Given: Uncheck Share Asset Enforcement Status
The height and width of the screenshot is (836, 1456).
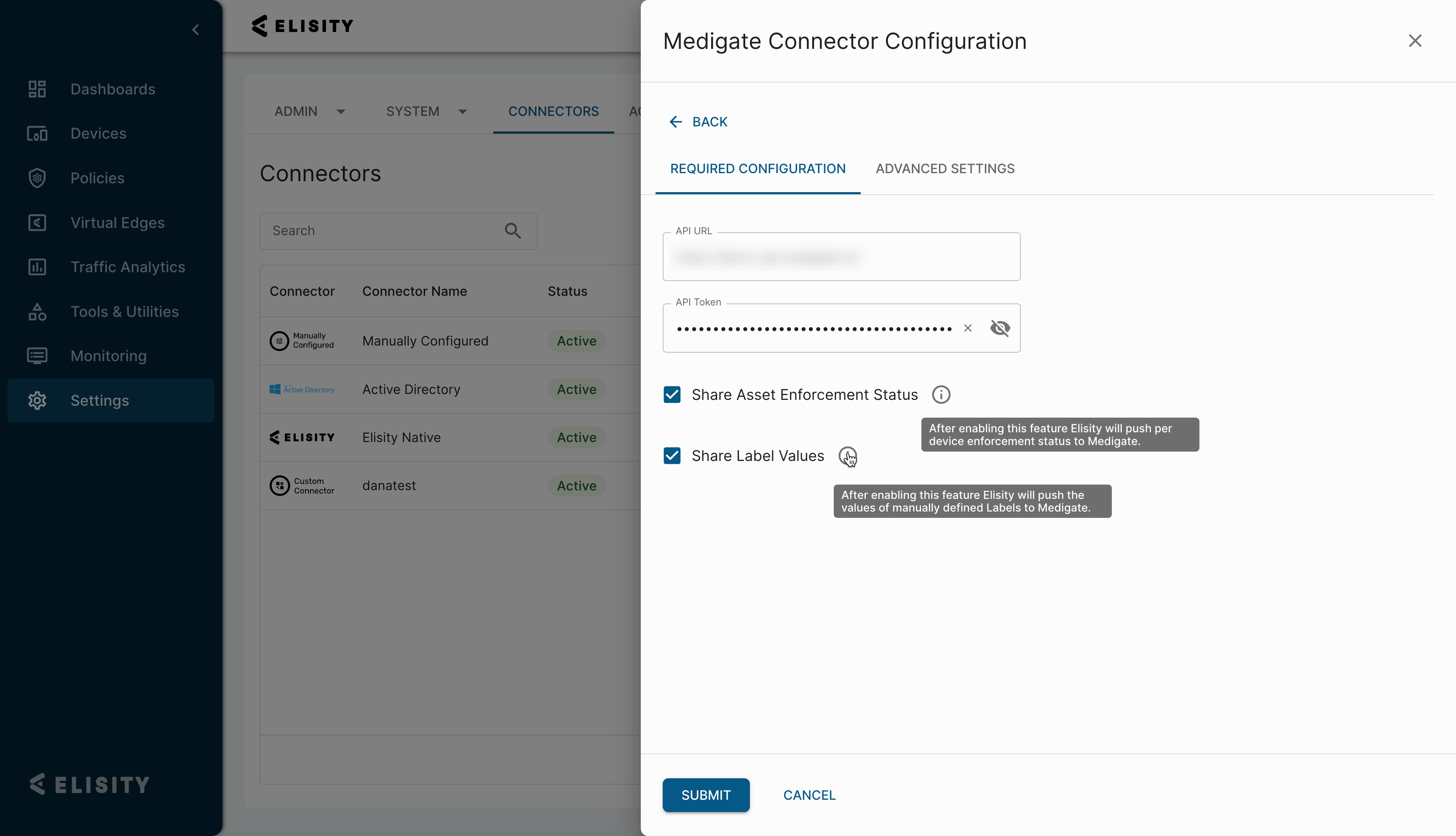Looking at the screenshot, I should [672, 394].
